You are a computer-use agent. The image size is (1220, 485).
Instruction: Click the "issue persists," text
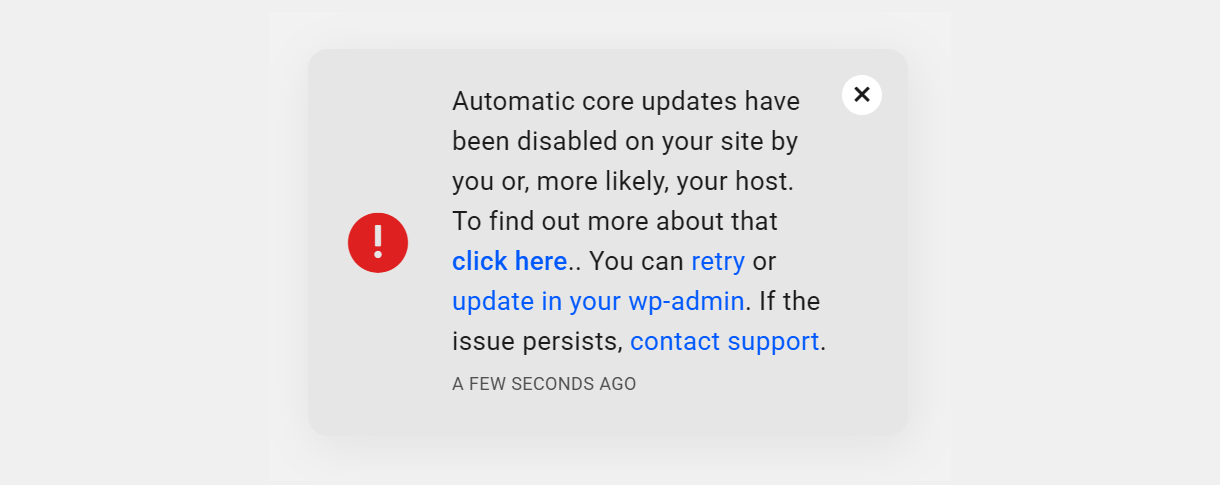[537, 342]
